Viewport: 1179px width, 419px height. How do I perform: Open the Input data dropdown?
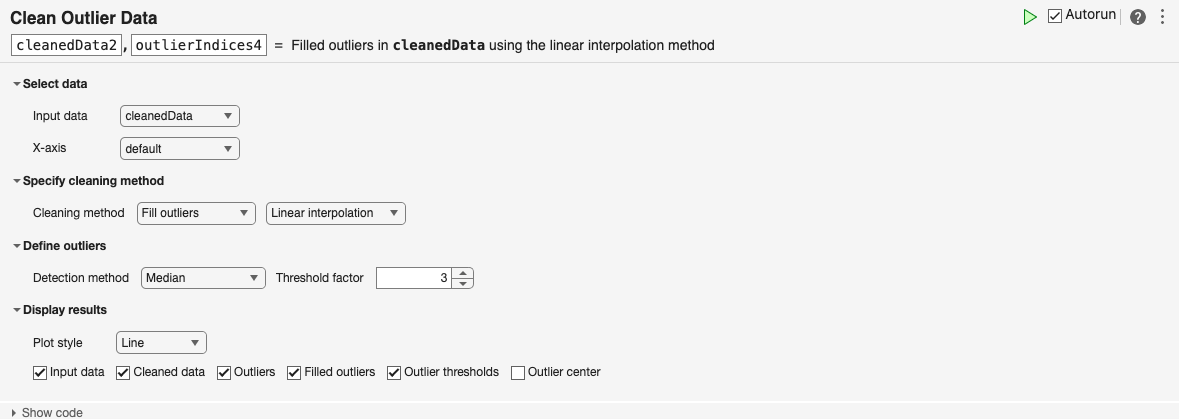click(x=179, y=116)
